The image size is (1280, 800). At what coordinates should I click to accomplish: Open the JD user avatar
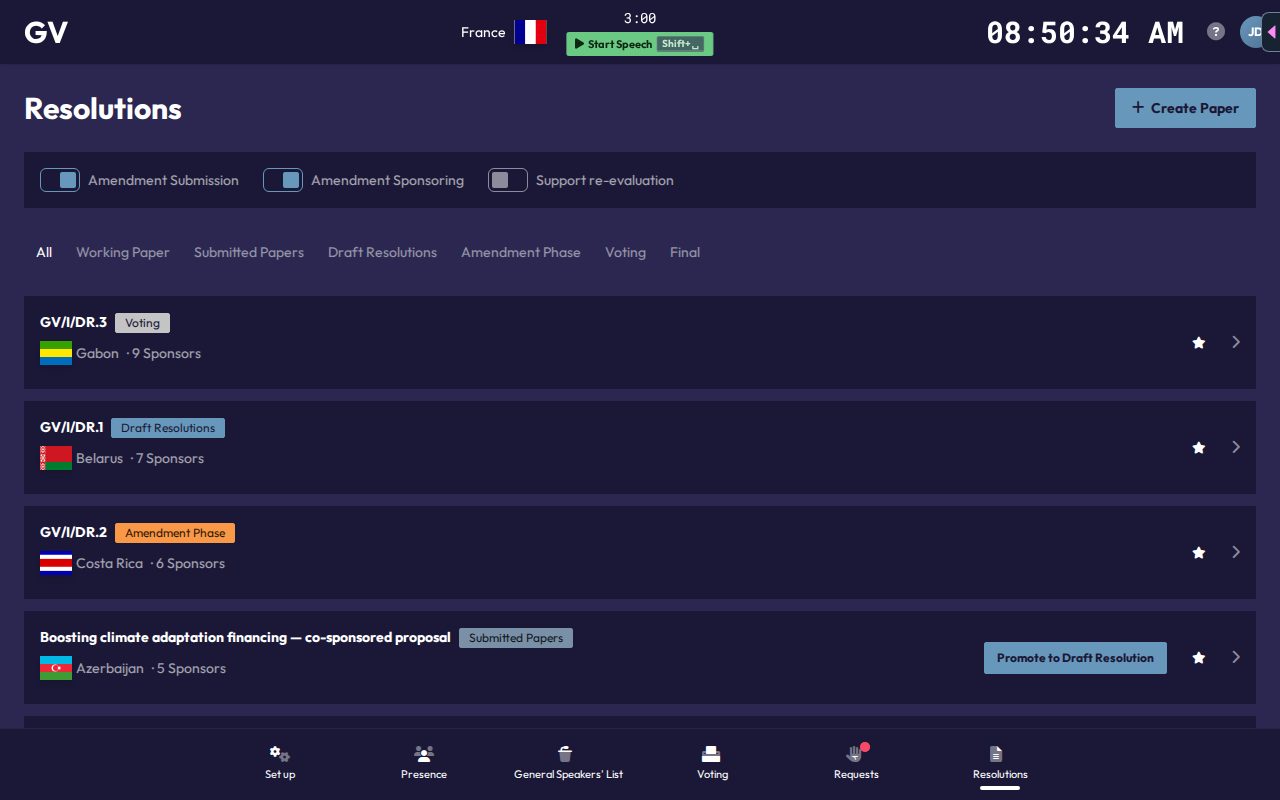click(x=1253, y=32)
